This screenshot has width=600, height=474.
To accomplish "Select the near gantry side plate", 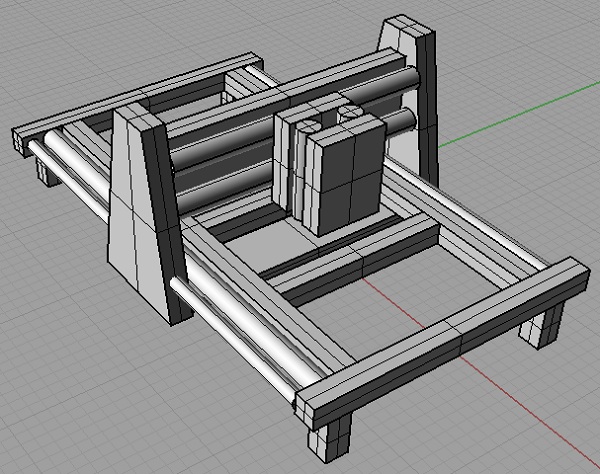I will coord(147,214).
